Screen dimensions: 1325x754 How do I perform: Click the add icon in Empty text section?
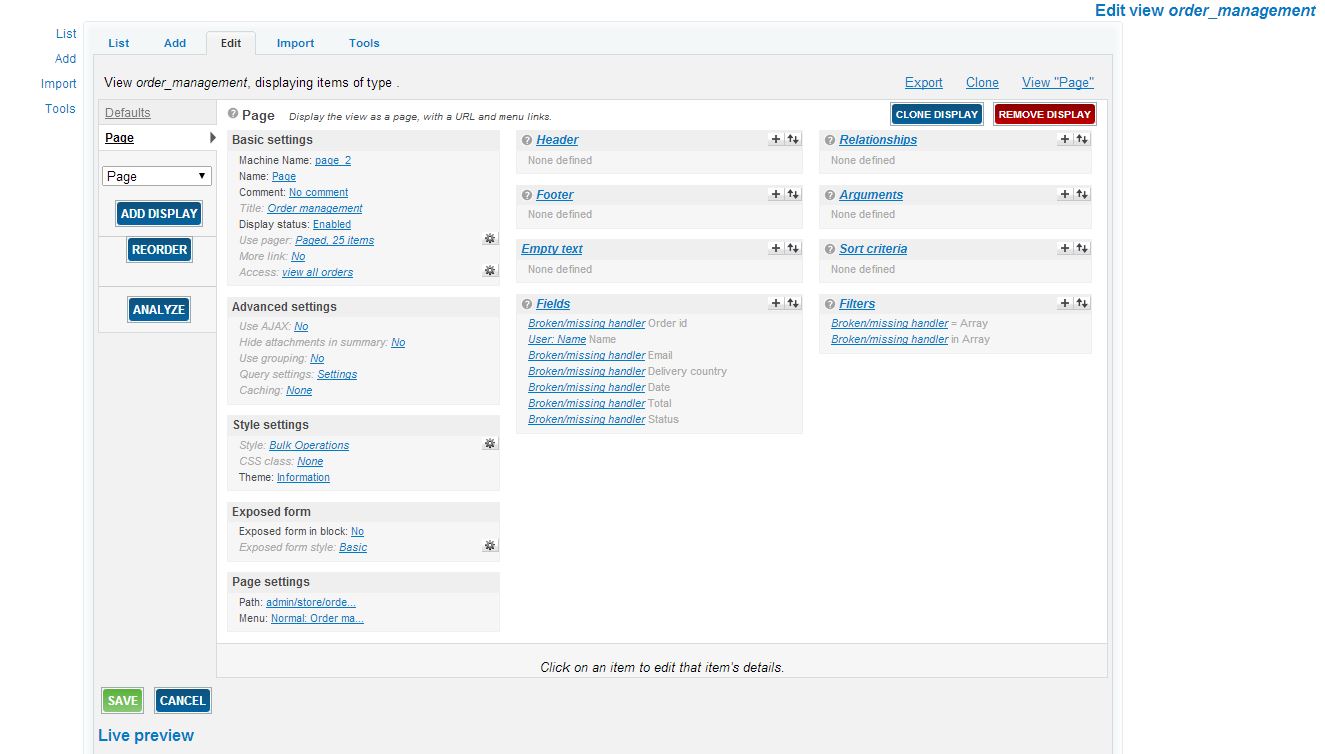click(x=776, y=248)
